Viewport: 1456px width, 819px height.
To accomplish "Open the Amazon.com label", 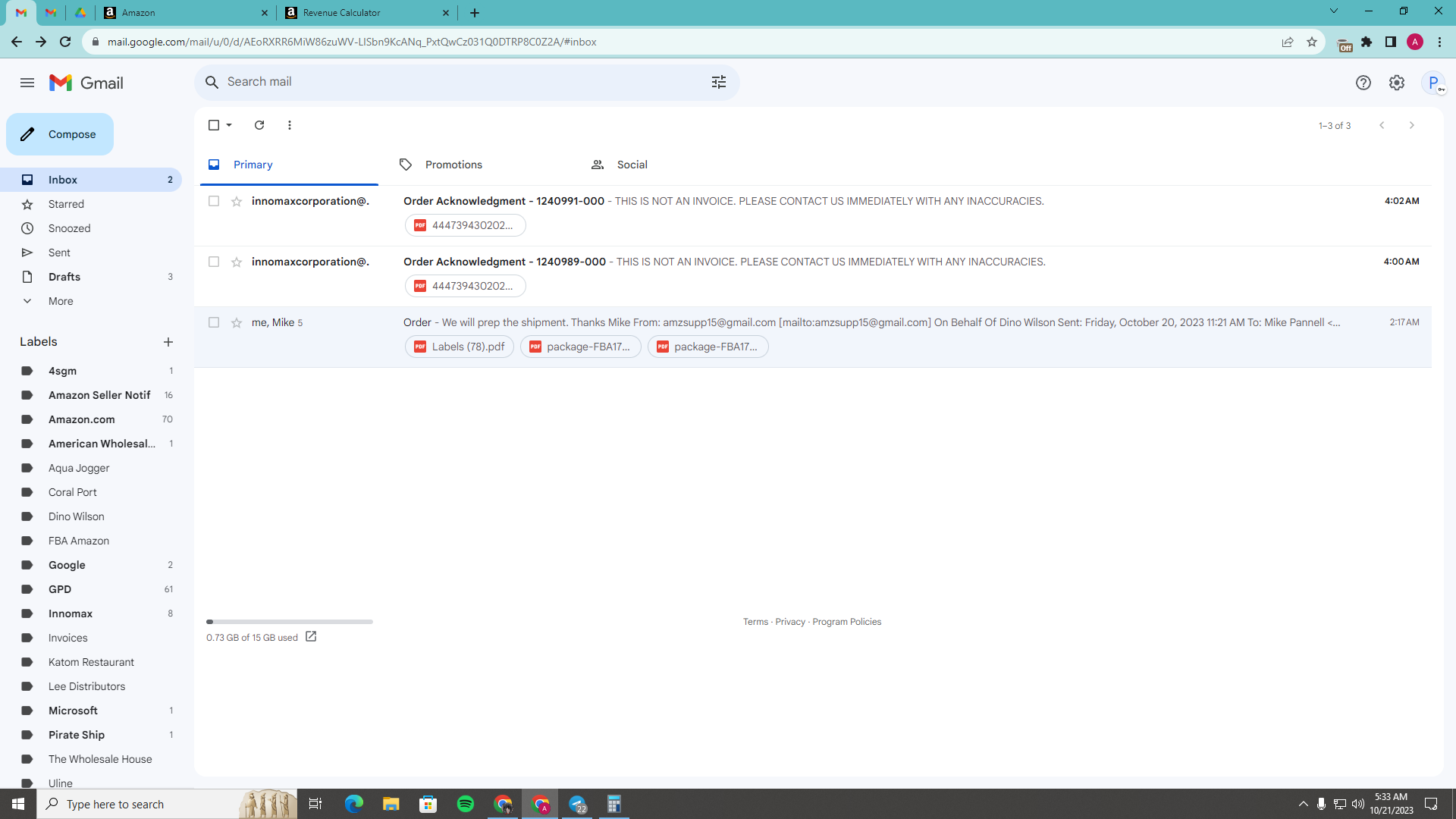I will click(91, 419).
